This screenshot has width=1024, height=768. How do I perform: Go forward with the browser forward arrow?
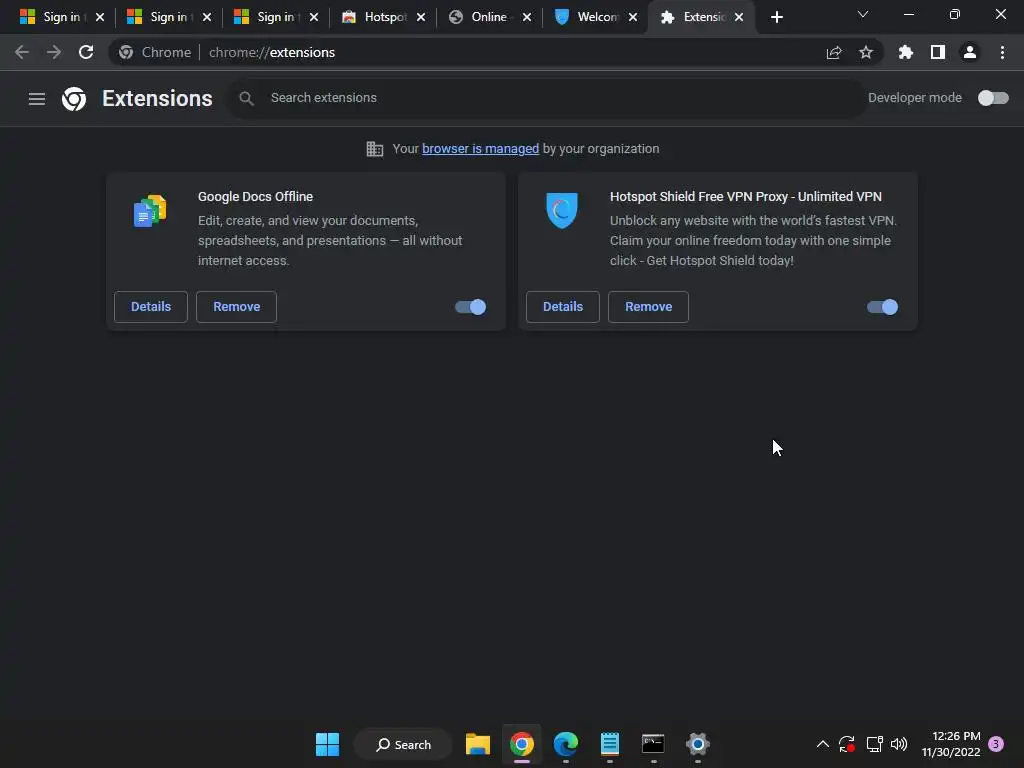pos(54,52)
